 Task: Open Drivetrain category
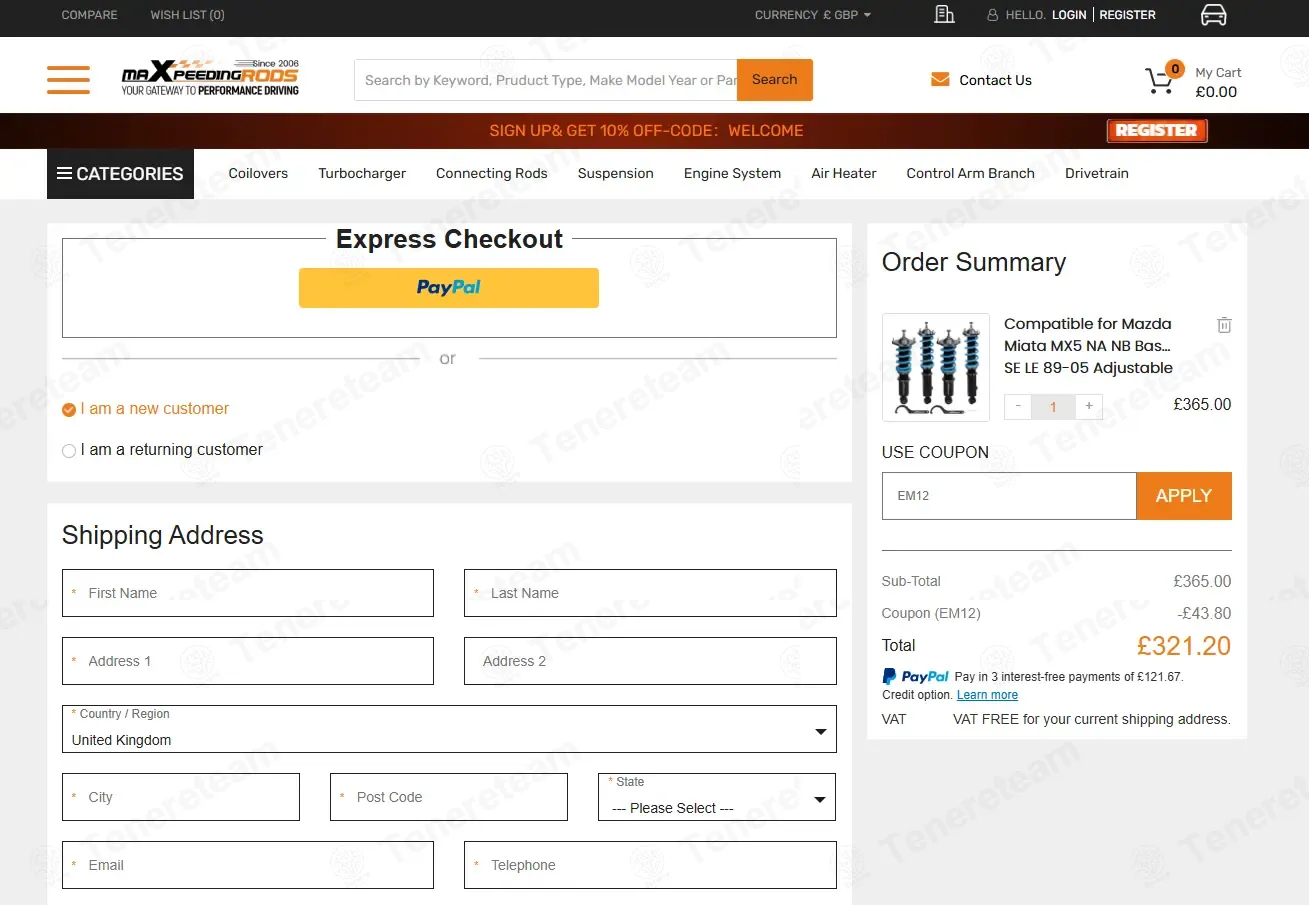pos(1097,173)
